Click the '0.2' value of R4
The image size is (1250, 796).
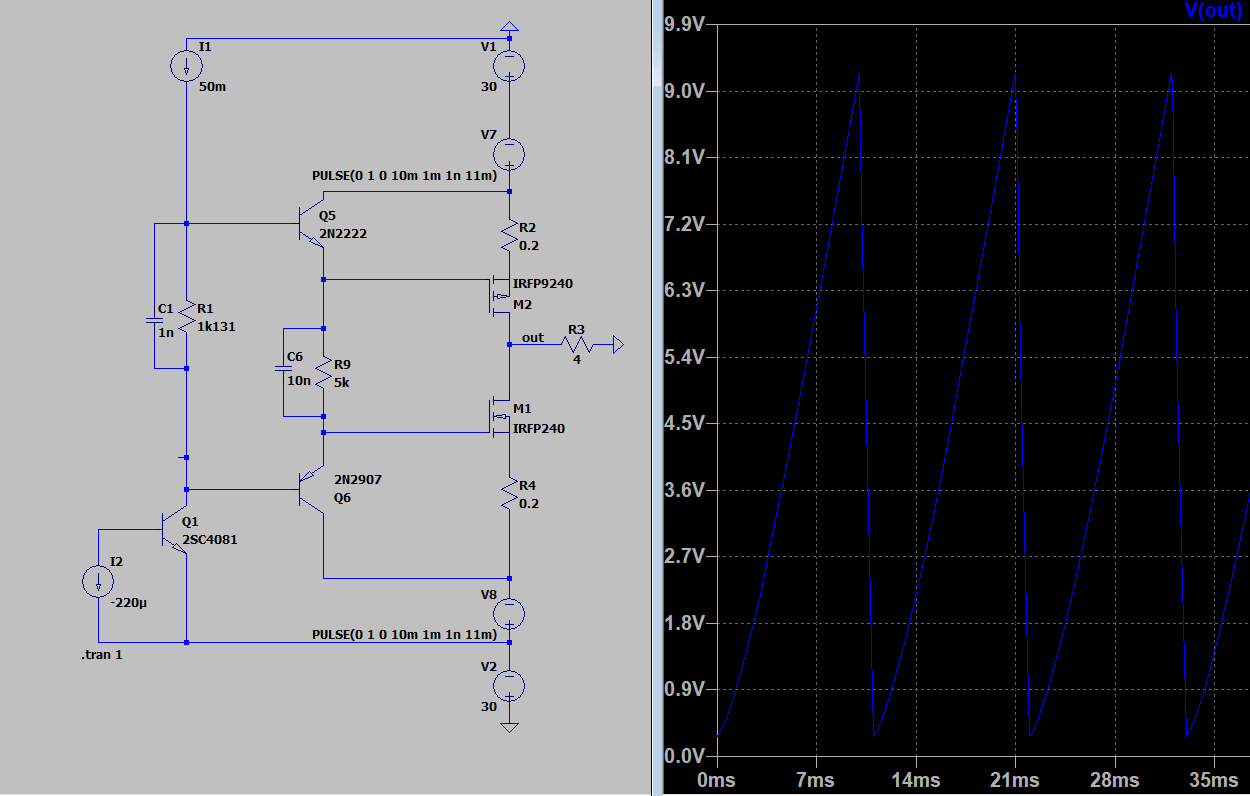530,504
